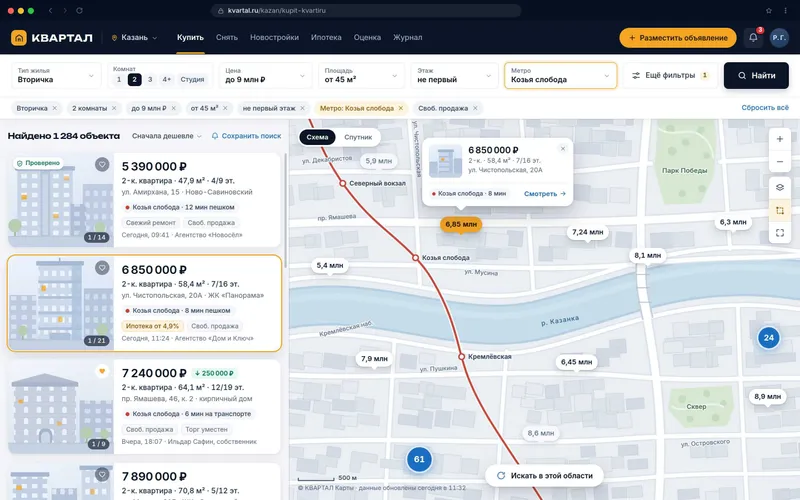
Task: Click Смотреть link in map popup
Action: (545, 194)
